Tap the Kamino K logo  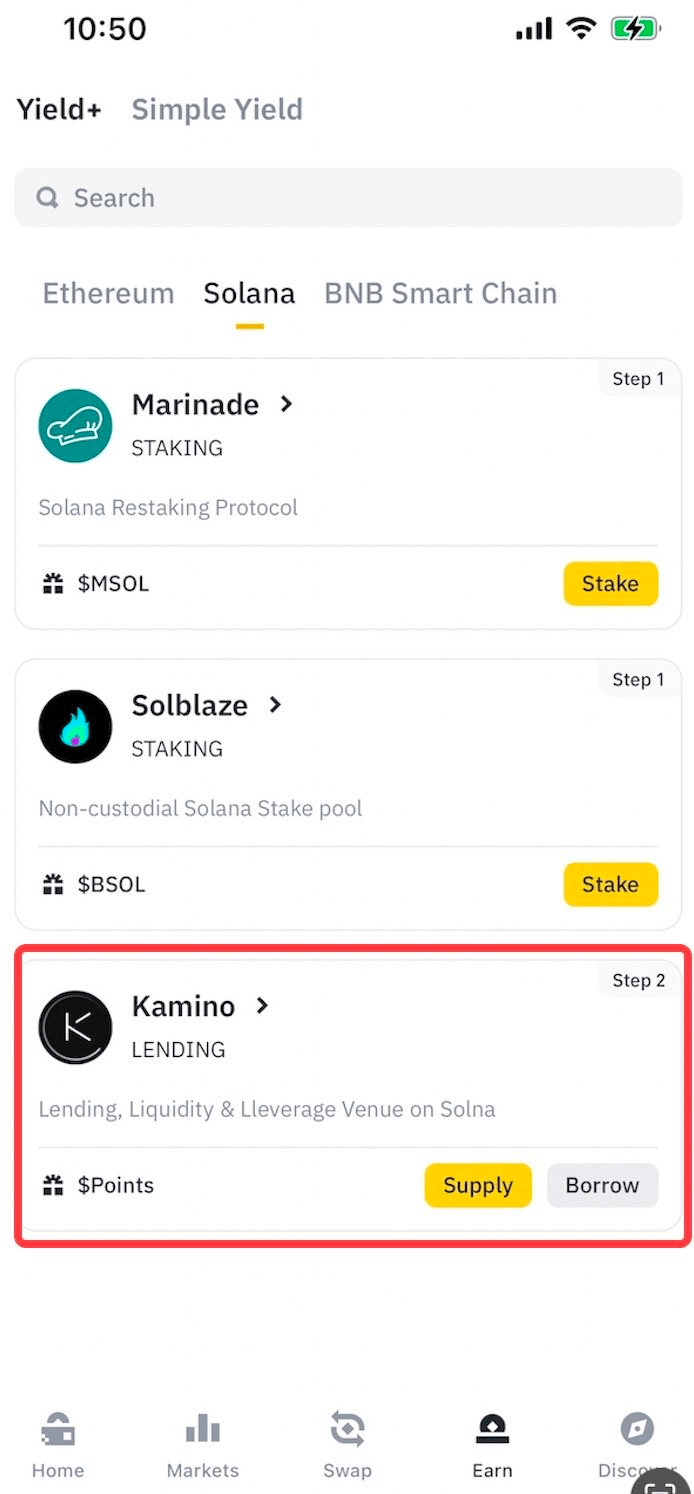click(x=75, y=1027)
